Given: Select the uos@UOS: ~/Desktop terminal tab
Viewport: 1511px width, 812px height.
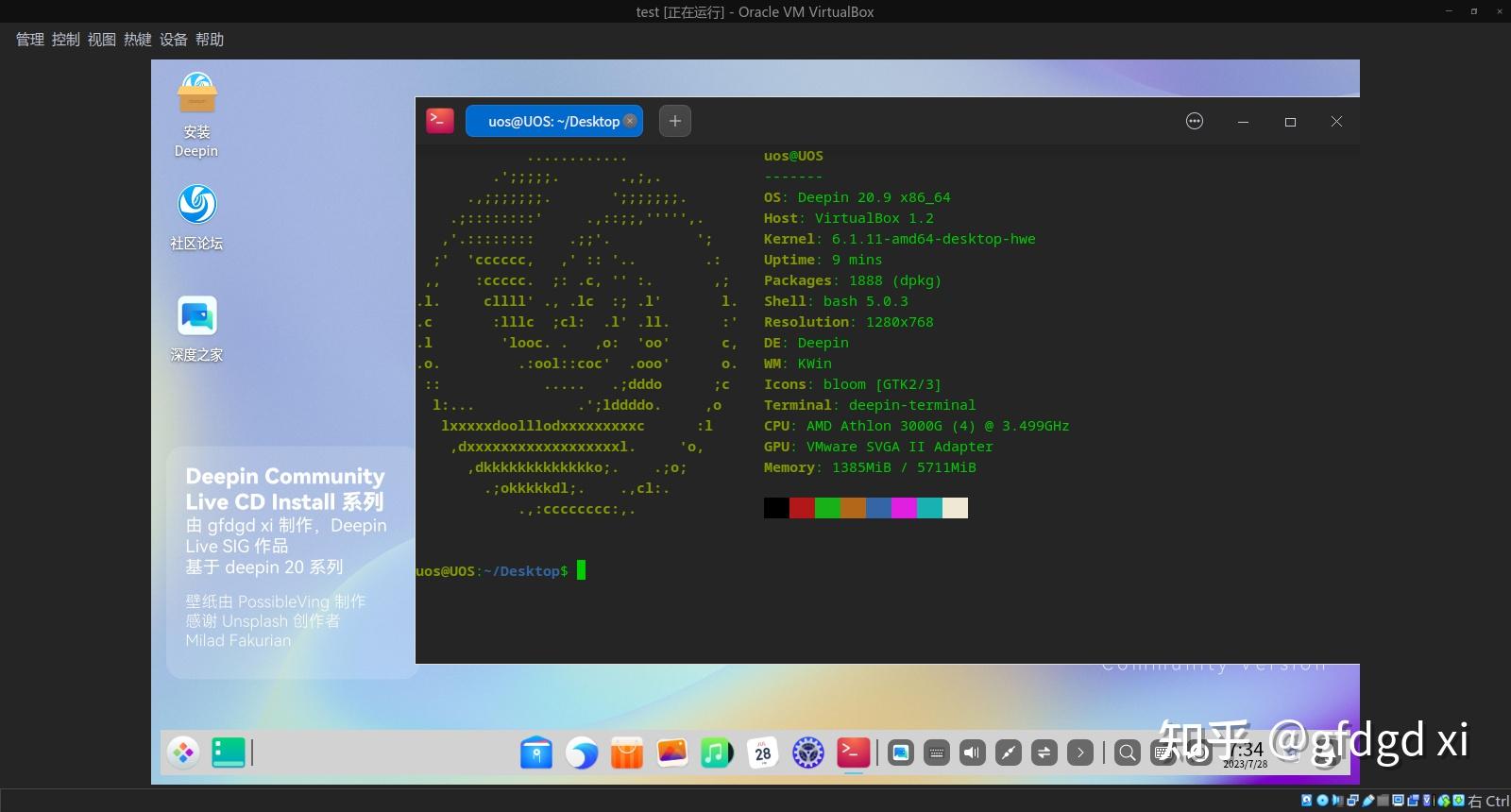Looking at the screenshot, I should [554, 121].
